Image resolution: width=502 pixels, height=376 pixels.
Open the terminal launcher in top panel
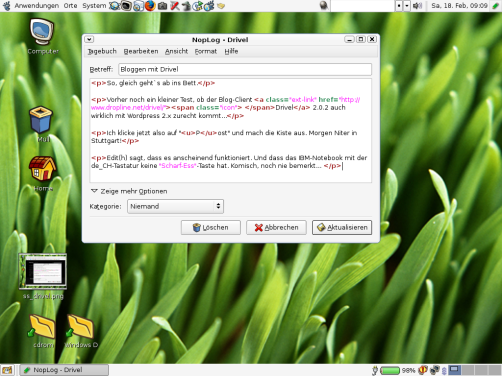[126, 6]
